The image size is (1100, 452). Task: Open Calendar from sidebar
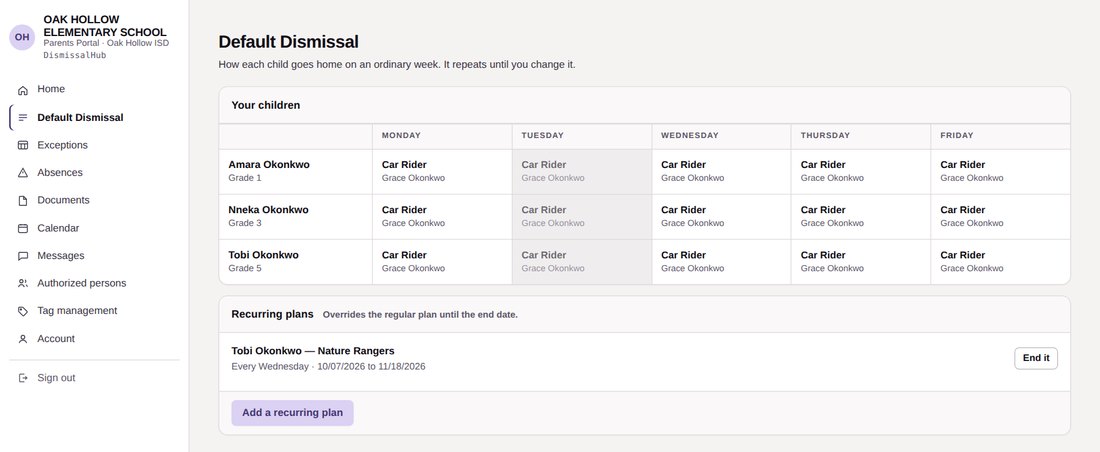click(x=94, y=228)
